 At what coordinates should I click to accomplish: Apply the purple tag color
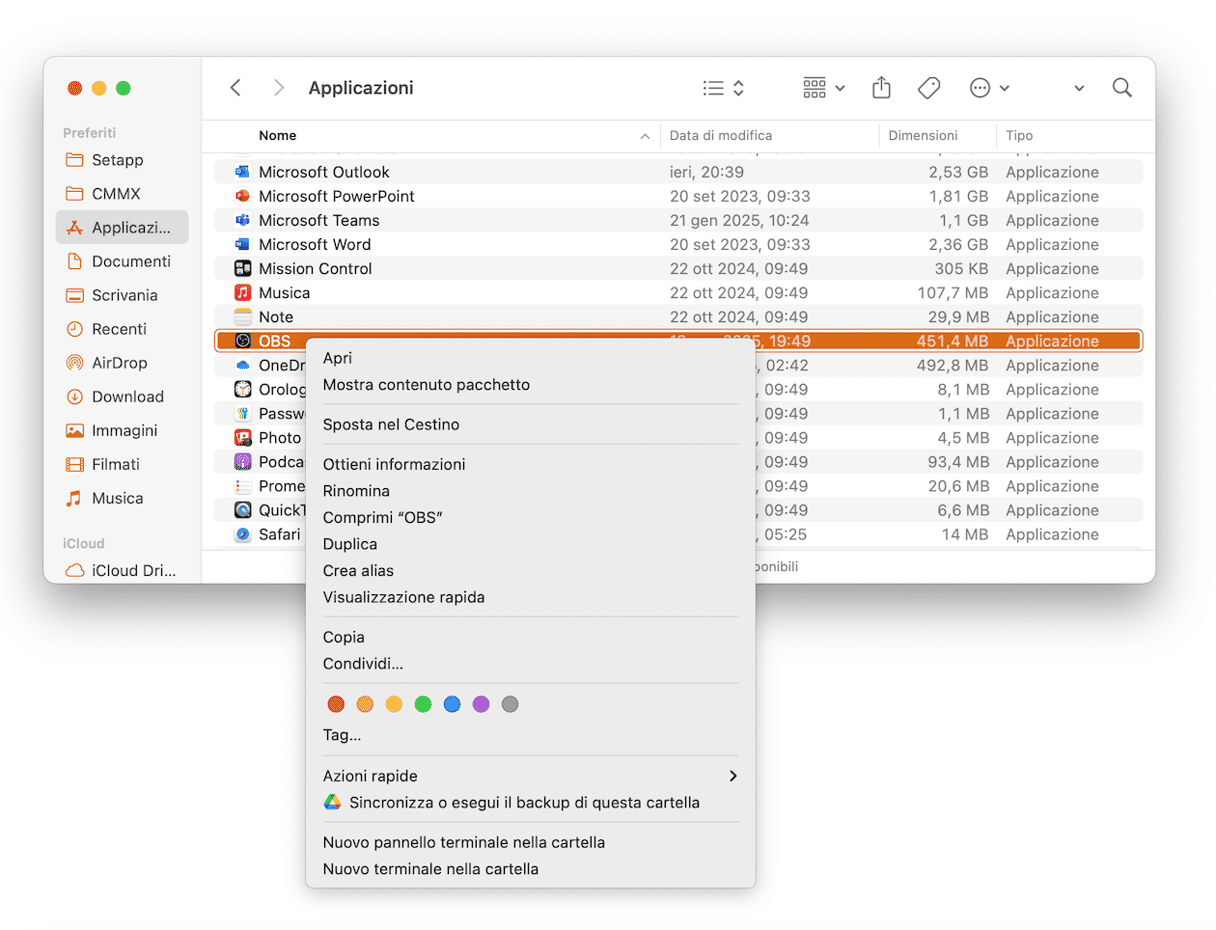click(x=481, y=704)
